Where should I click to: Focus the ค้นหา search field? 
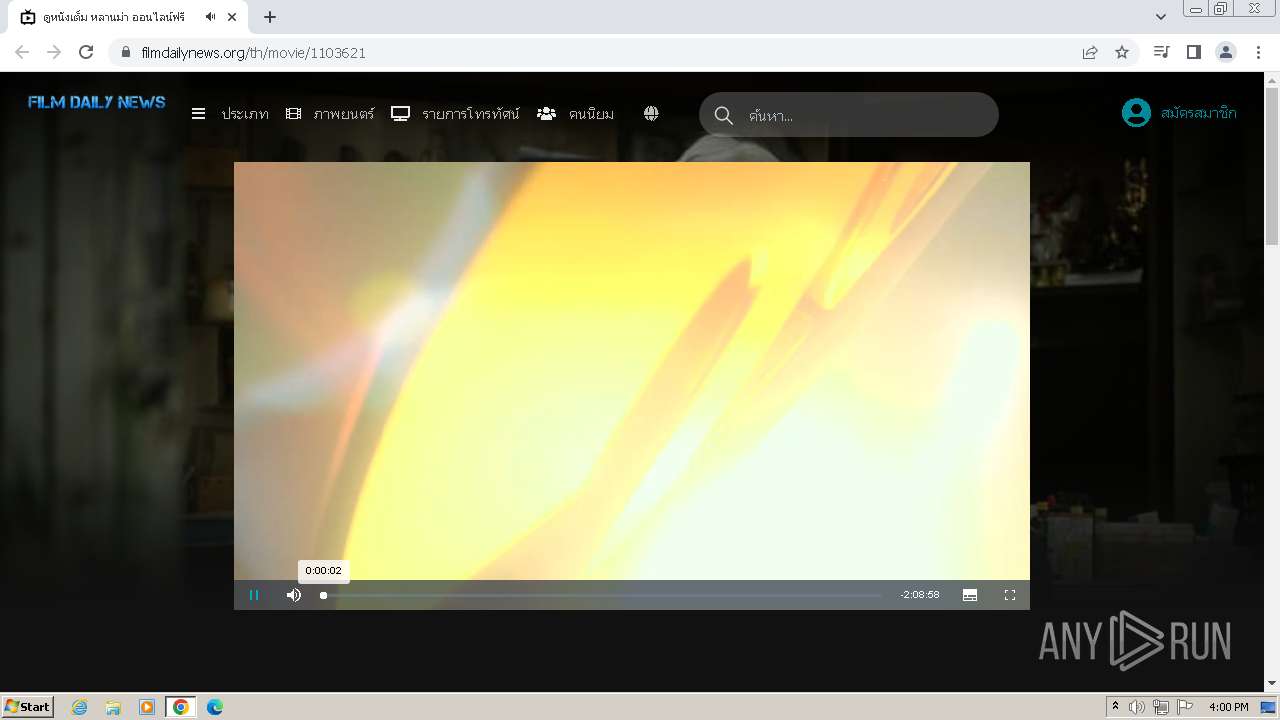pyautogui.click(x=849, y=115)
